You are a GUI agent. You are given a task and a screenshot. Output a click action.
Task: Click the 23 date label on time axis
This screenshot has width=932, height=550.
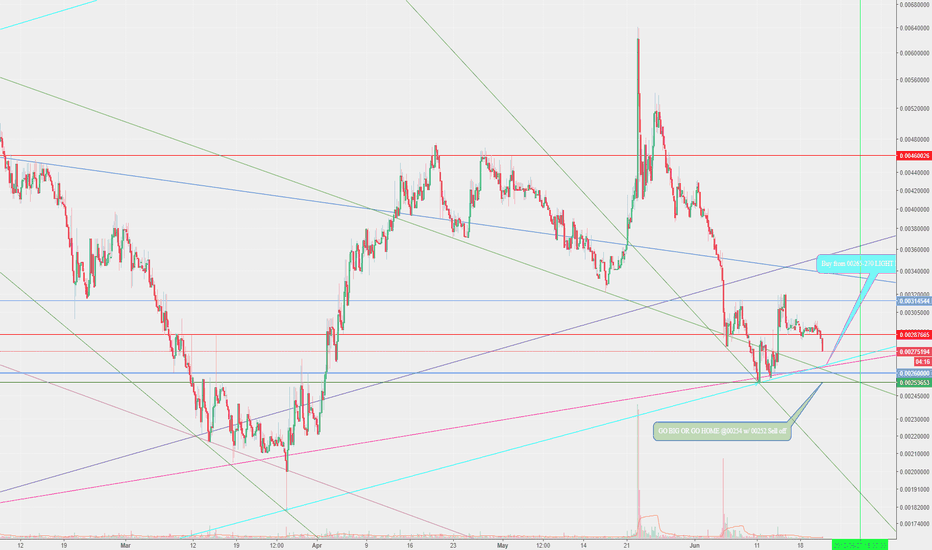pos(453,545)
